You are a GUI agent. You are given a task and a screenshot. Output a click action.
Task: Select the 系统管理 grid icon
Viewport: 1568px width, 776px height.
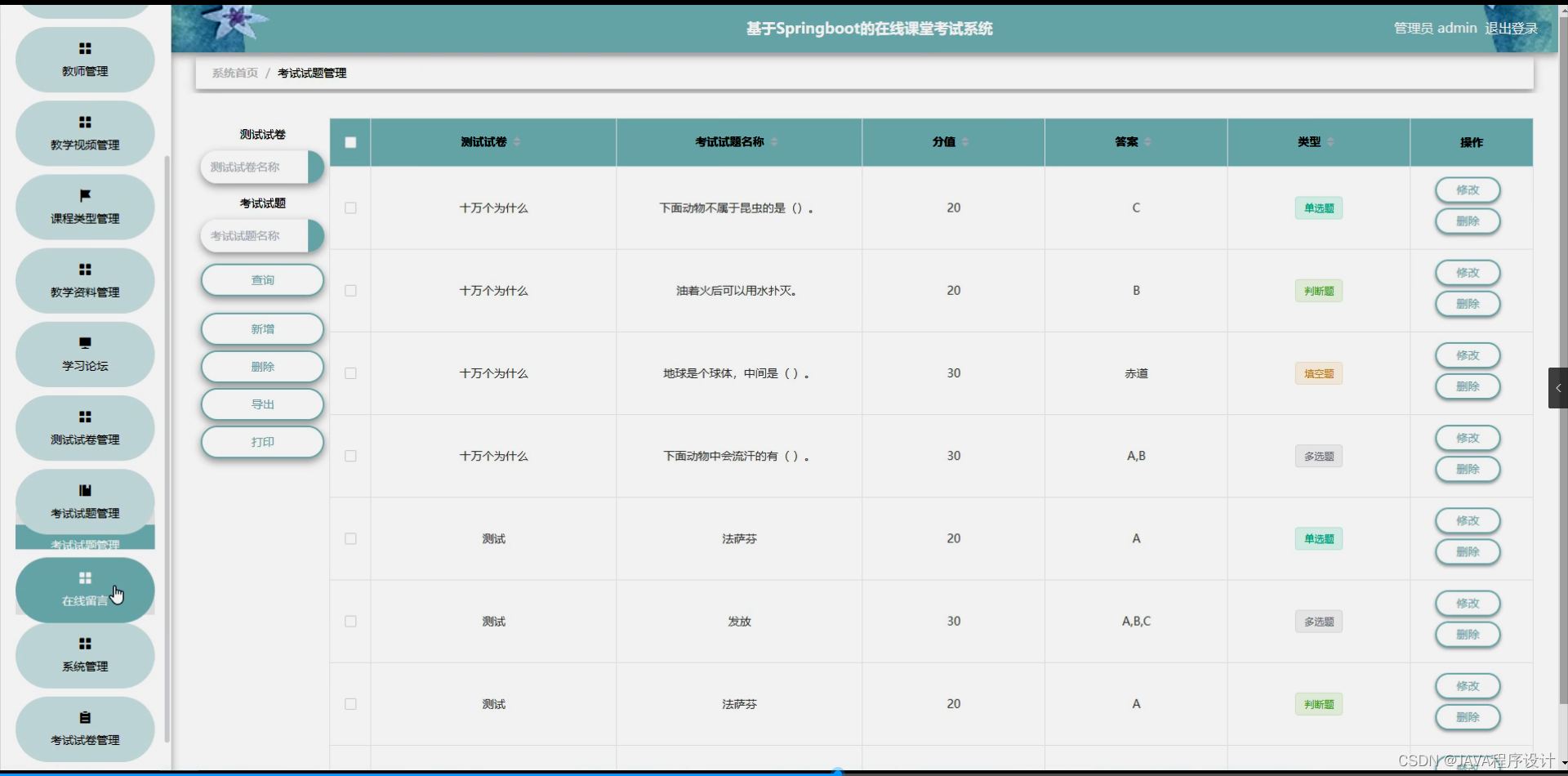point(84,644)
